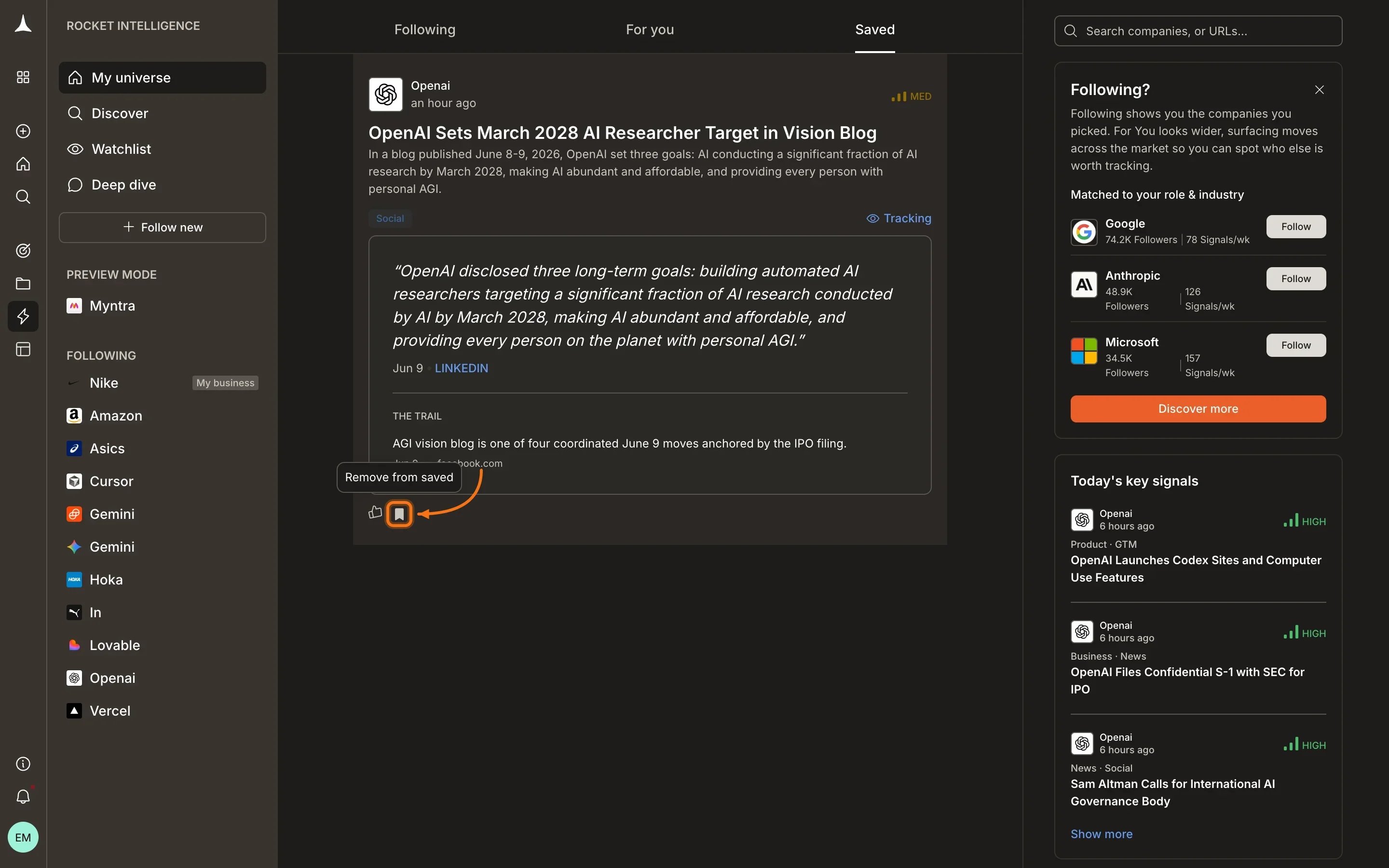The height and width of the screenshot is (868, 1389).
Task: Select Cursor in Following list
Action: (163, 481)
